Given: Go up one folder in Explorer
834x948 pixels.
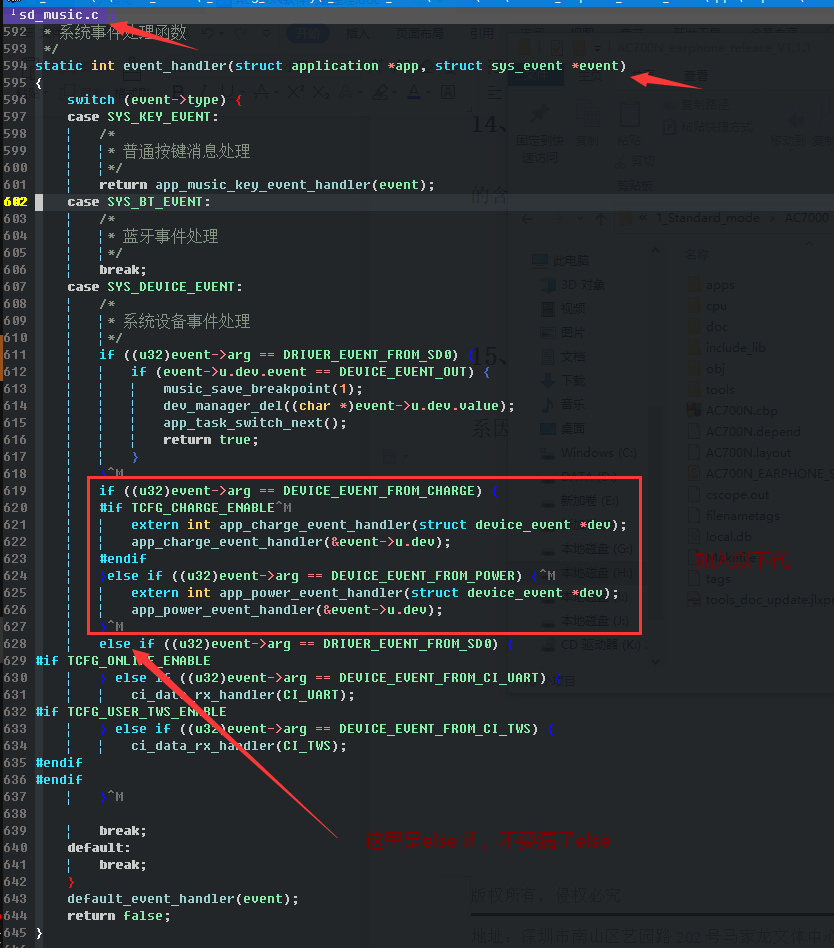Looking at the screenshot, I should 601,218.
